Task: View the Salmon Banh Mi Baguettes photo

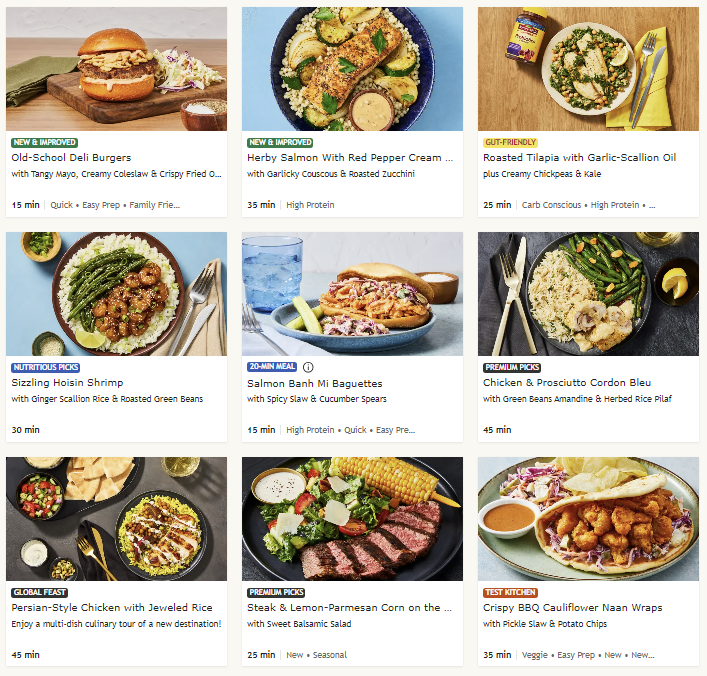Action: 352,294
